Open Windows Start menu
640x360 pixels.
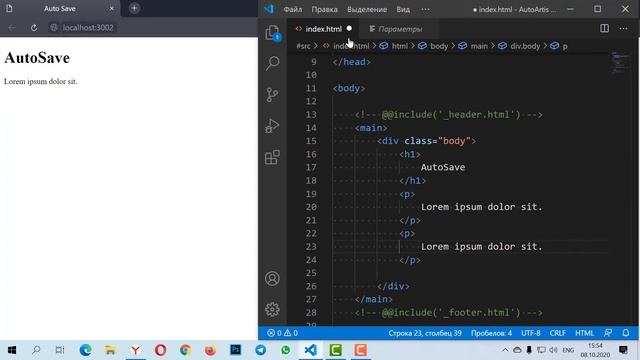point(12,350)
